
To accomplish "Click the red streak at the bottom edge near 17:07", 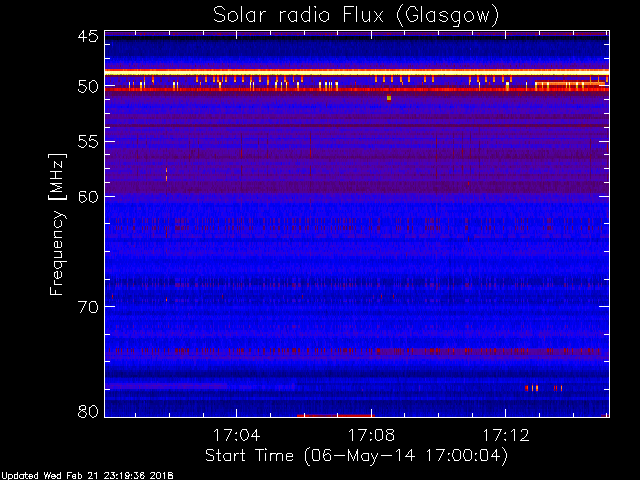I will tap(336, 416).
